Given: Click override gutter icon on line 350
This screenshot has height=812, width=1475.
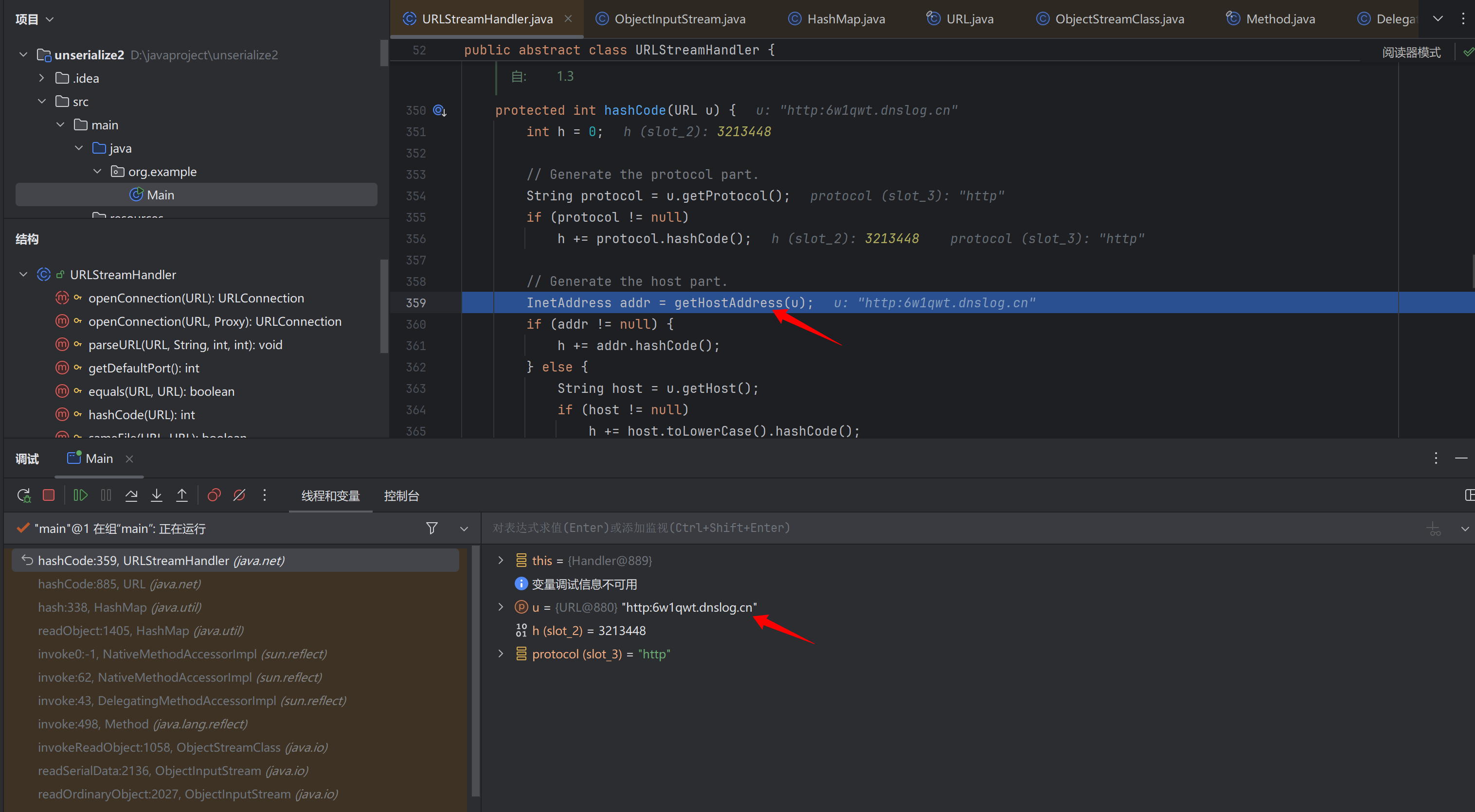Looking at the screenshot, I should 439,110.
